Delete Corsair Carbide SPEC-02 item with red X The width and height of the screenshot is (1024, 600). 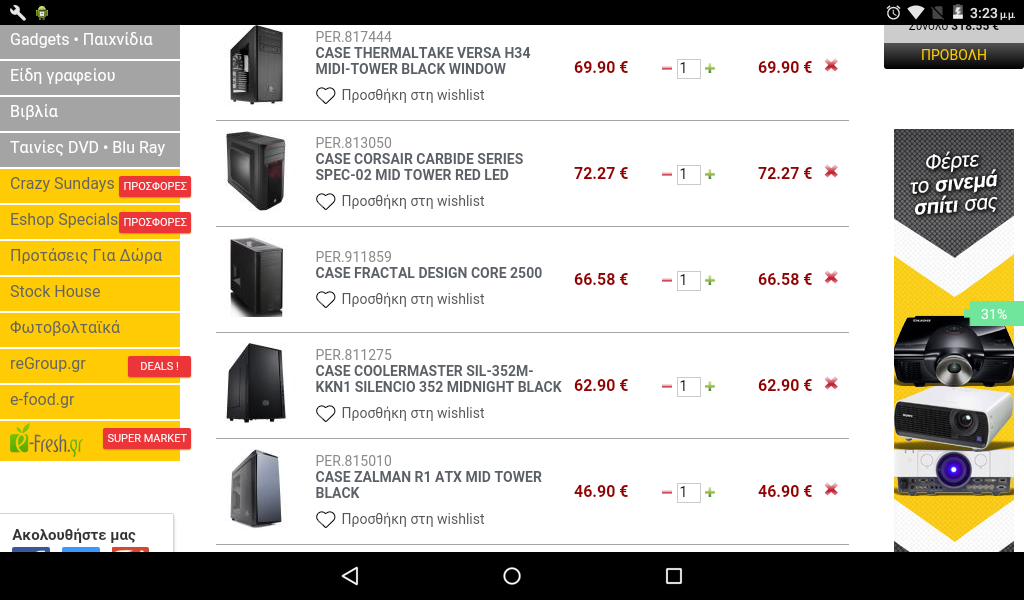pyautogui.click(x=831, y=171)
